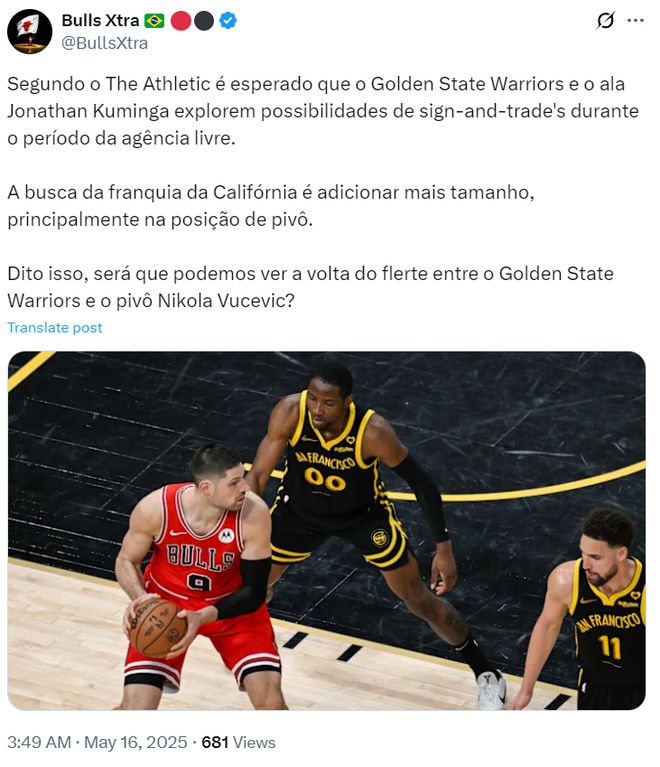The image size is (660, 767).
Task: Open the Grok explain-post icon
Action: (x=606, y=21)
